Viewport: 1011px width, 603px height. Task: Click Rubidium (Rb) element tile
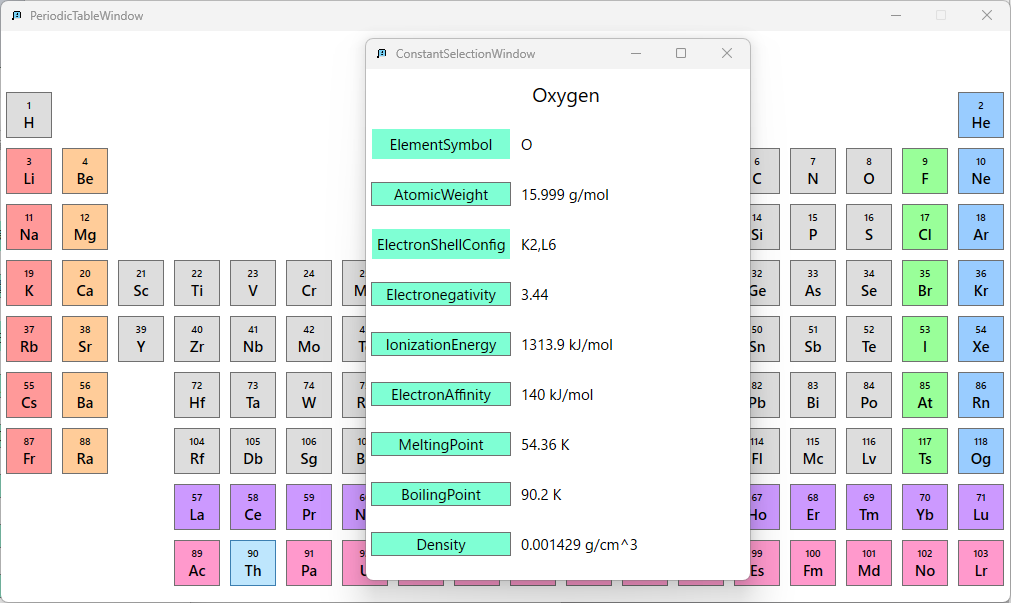coord(29,339)
